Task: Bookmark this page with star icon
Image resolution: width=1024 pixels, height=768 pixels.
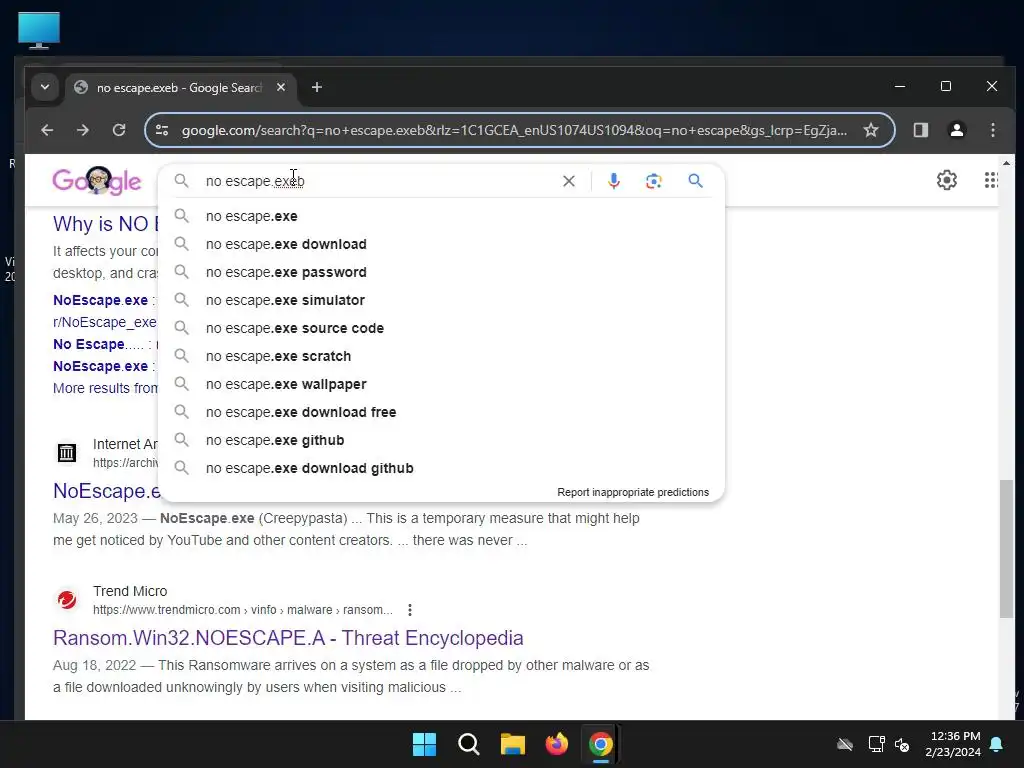Action: [871, 130]
